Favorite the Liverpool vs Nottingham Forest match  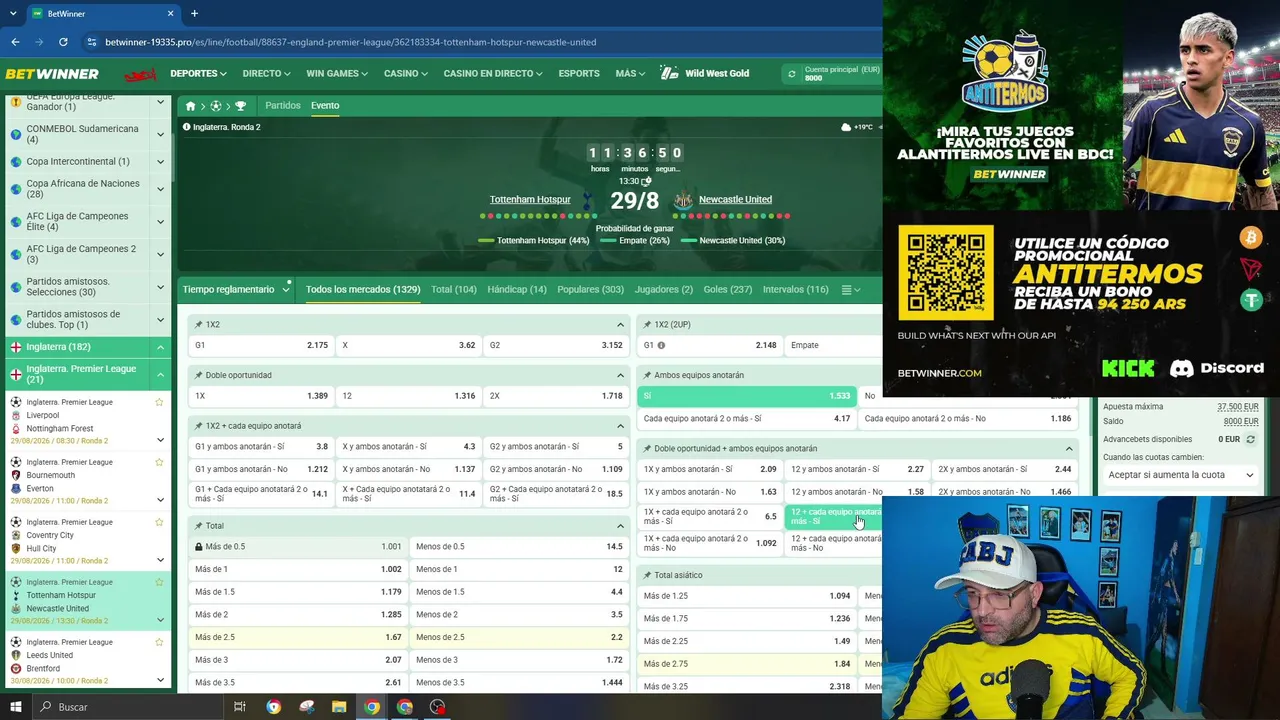[159, 402]
